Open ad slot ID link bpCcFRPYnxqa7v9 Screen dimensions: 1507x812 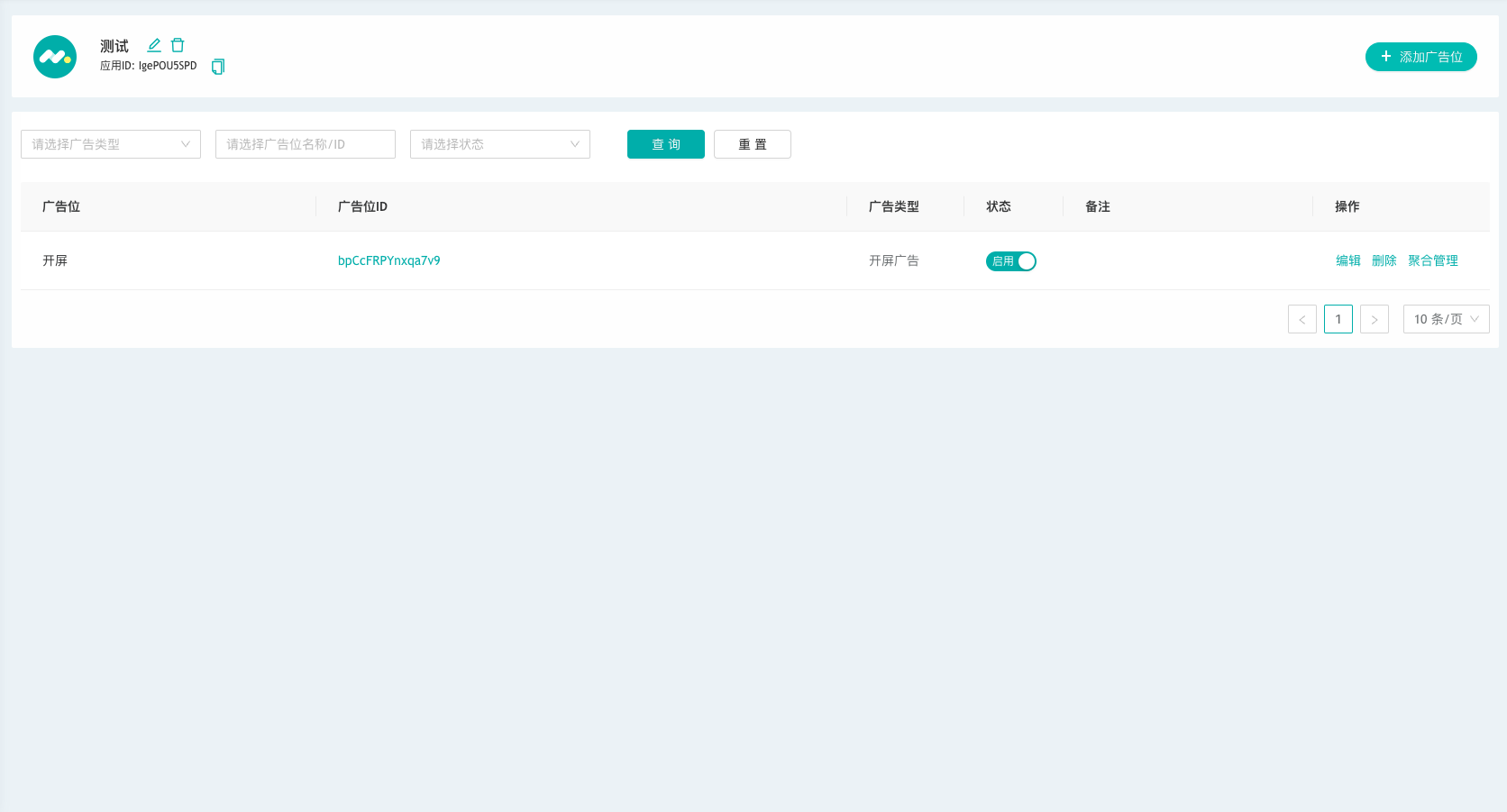click(388, 260)
